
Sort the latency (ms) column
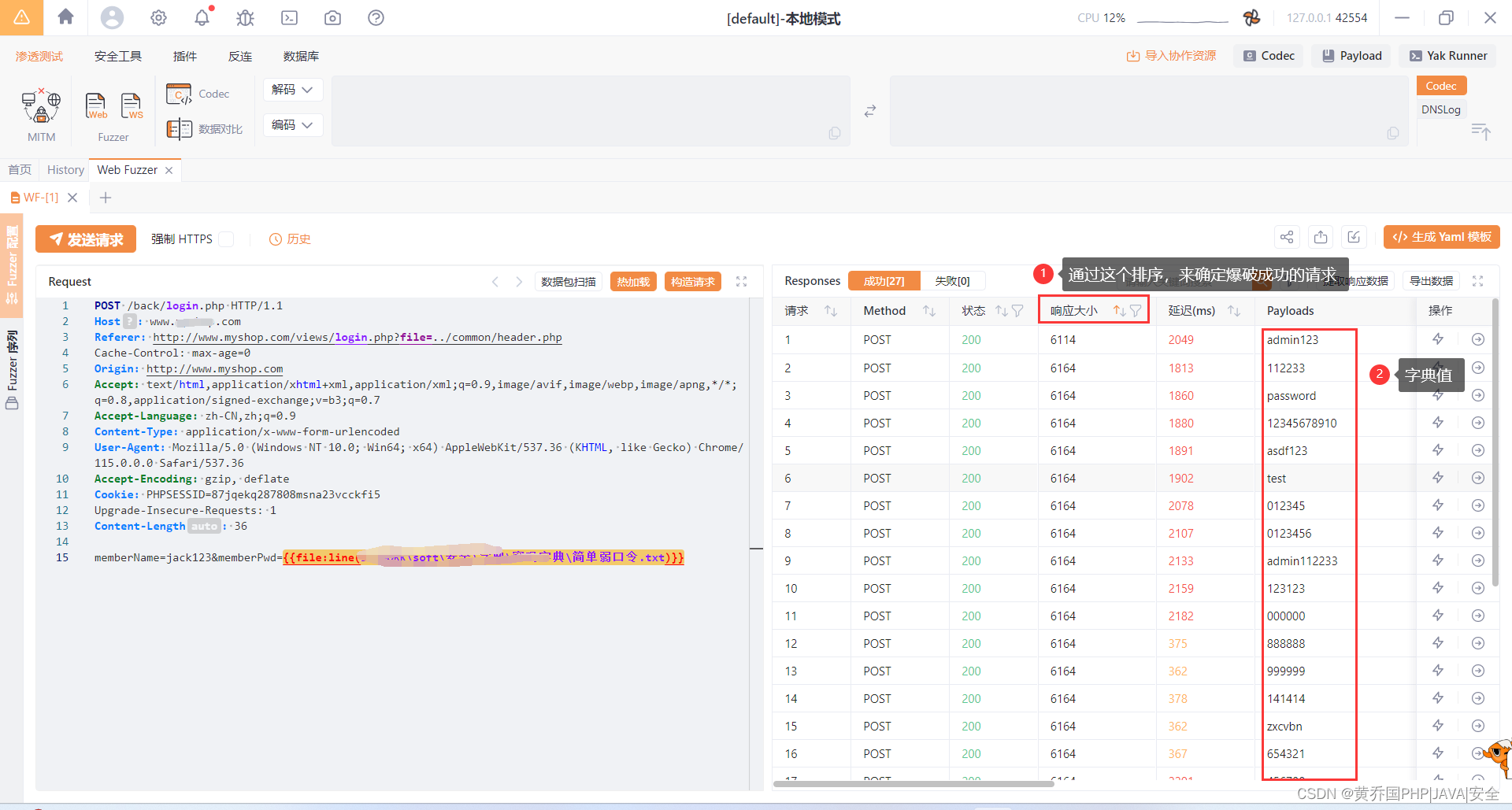coord(1234,311)
